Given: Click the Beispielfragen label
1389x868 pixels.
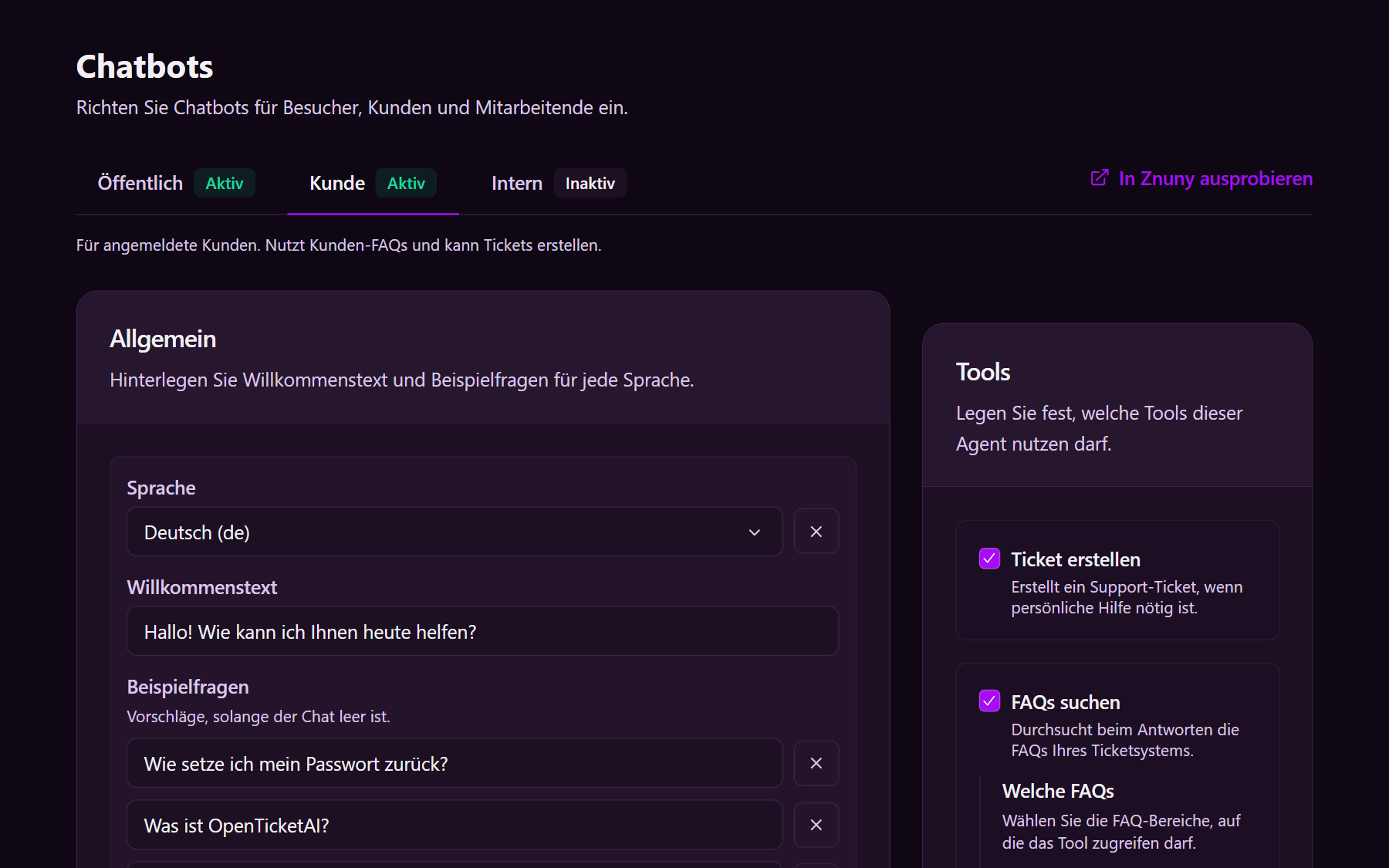Looking at the screenshot, I should [x=188, y=687].
